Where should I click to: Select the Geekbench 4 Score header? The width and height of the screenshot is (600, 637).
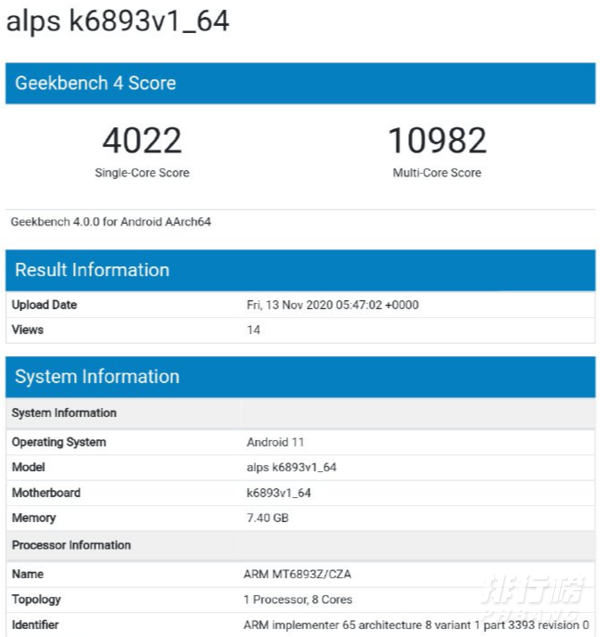[x=300, y=83]
